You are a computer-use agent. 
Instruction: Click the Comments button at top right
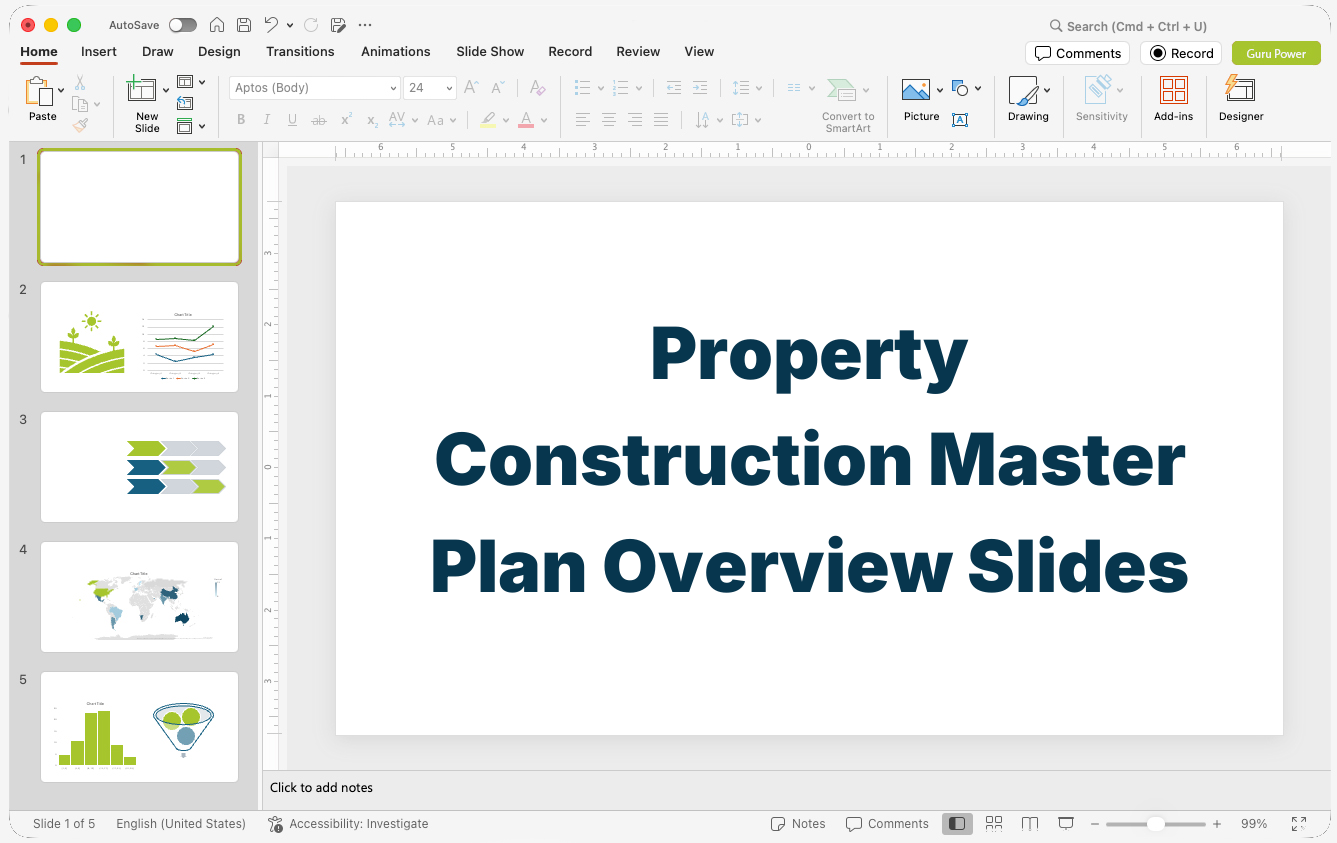pyautogui.click(x=1077, y=53)
